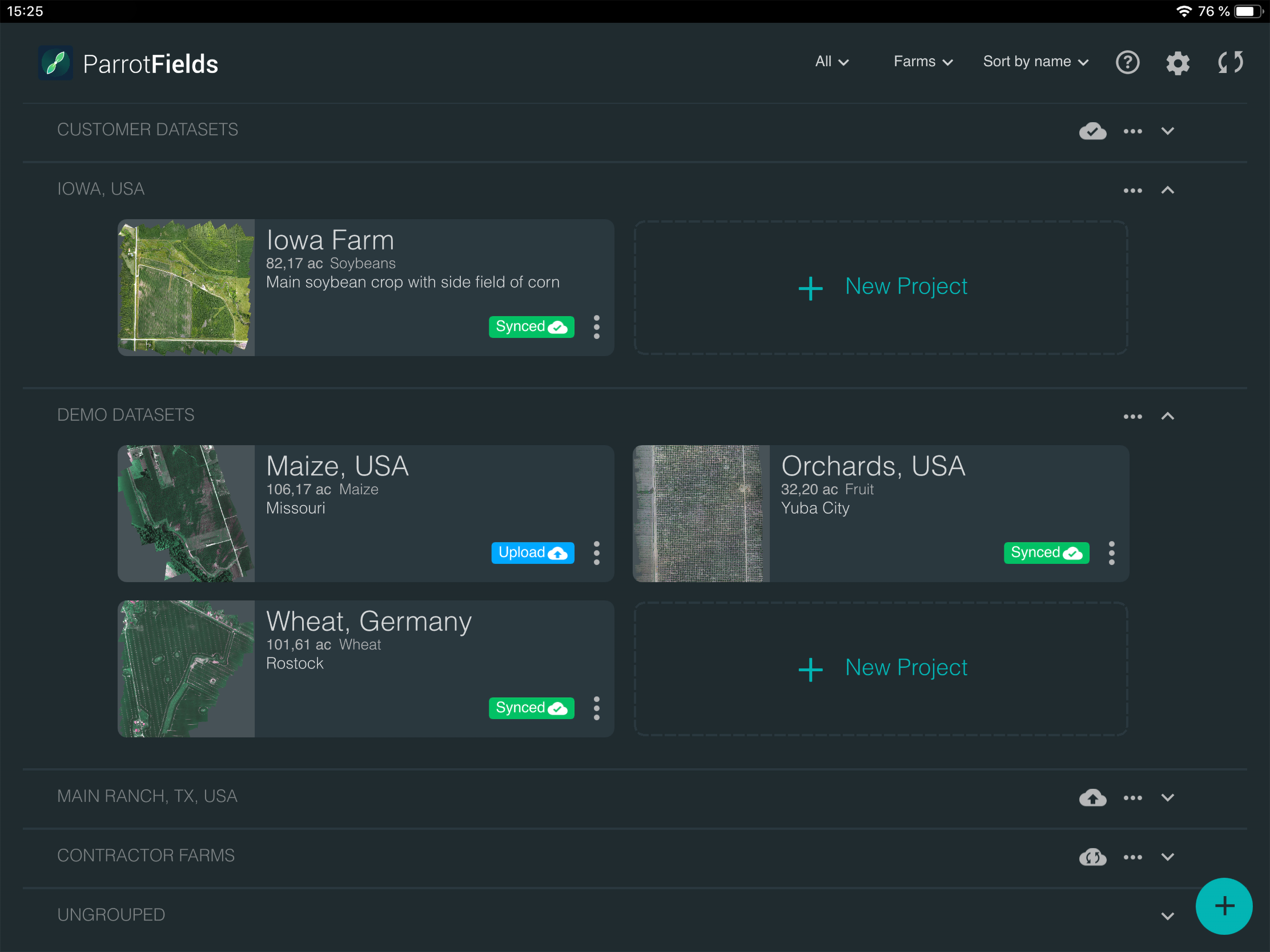Expand the Ungrouped section

(1167, 916)
